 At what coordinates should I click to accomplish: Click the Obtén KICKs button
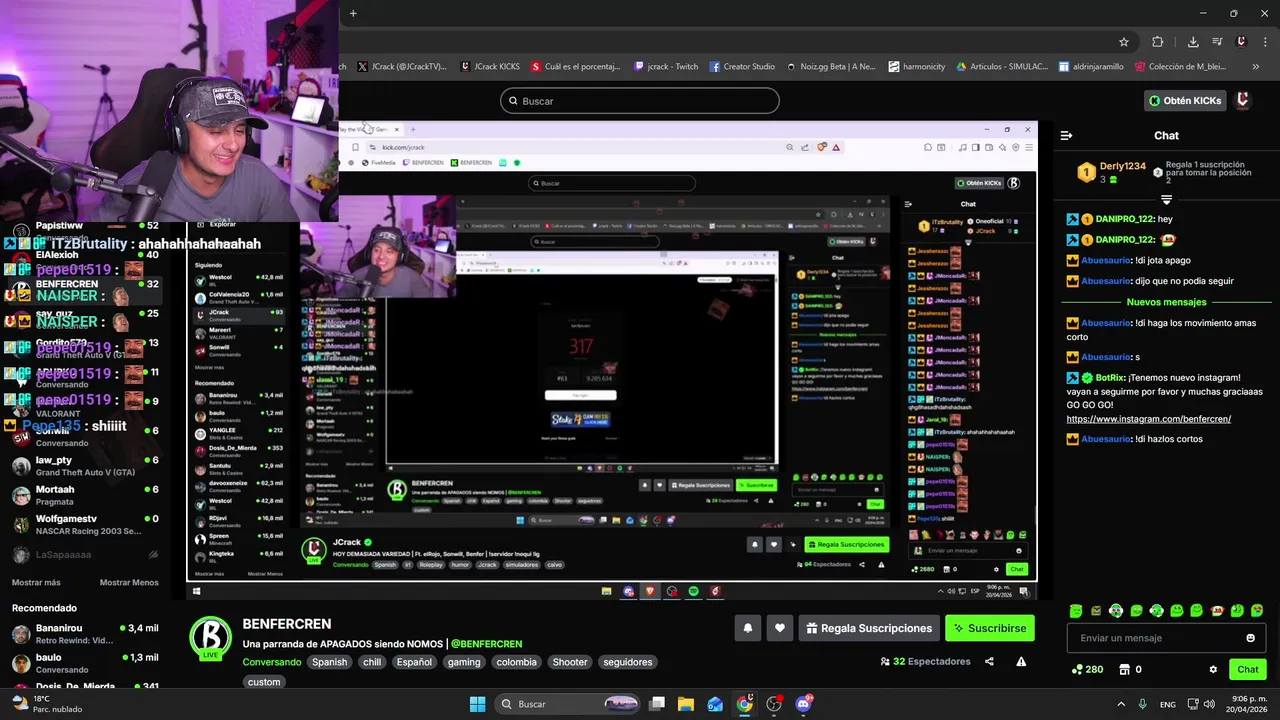(1186, 100)
